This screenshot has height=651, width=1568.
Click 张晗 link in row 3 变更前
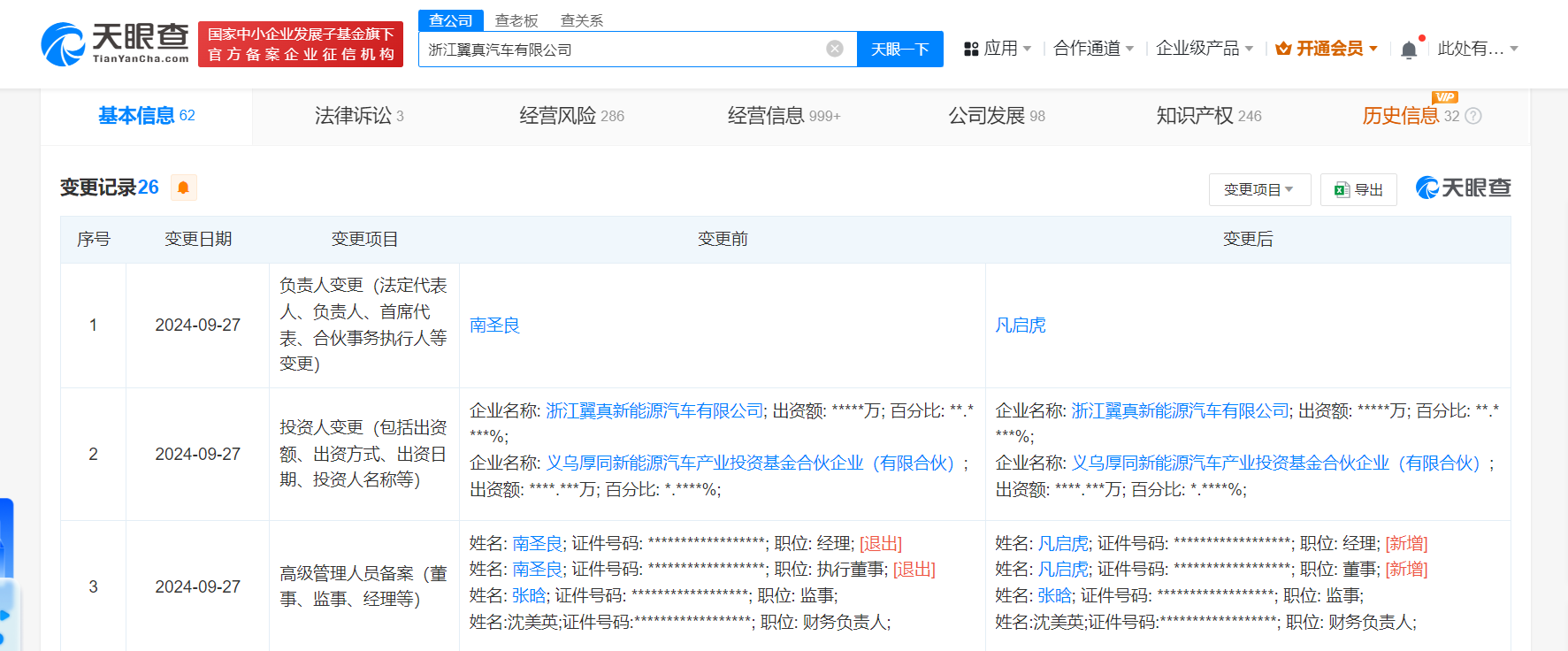coord(529,595)
